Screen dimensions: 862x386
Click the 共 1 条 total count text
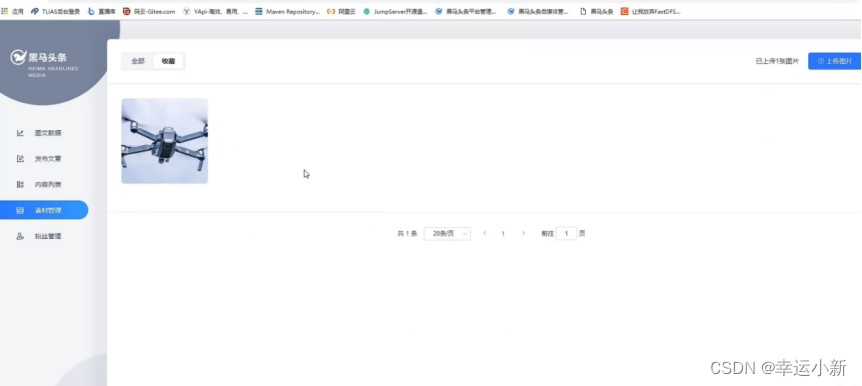(407, 234)
